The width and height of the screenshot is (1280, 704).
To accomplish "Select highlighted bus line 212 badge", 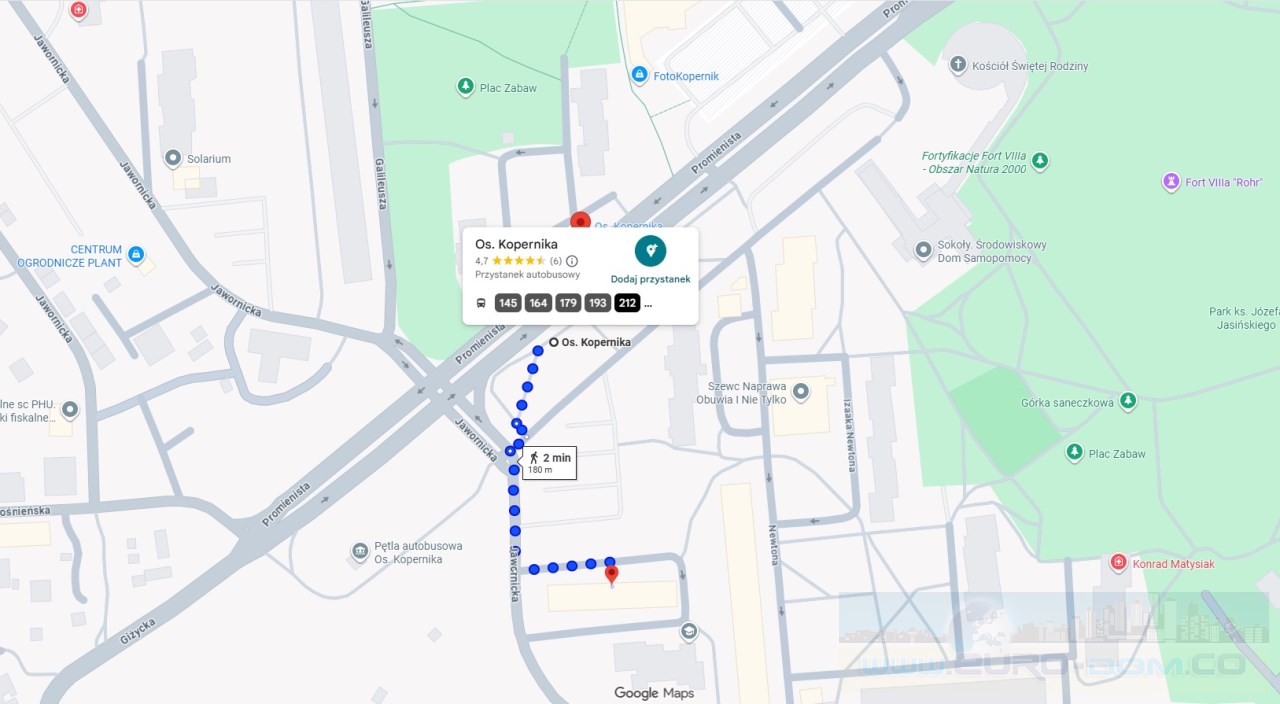I will (627, 303).
